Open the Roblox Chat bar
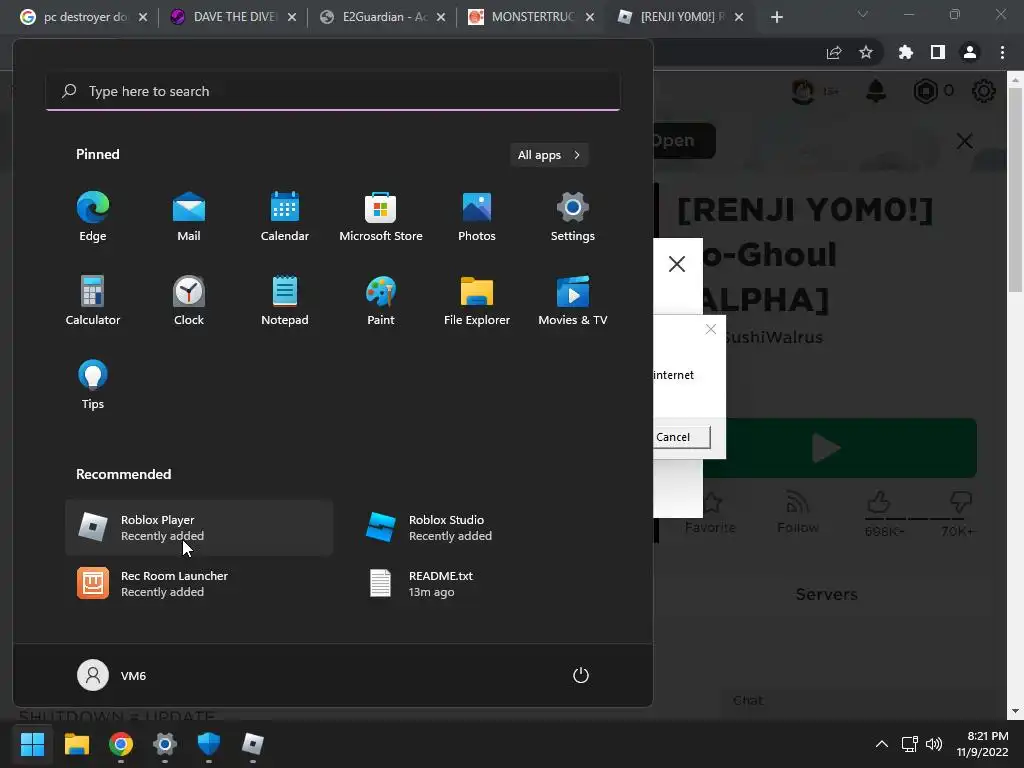 tap(865, 701)
